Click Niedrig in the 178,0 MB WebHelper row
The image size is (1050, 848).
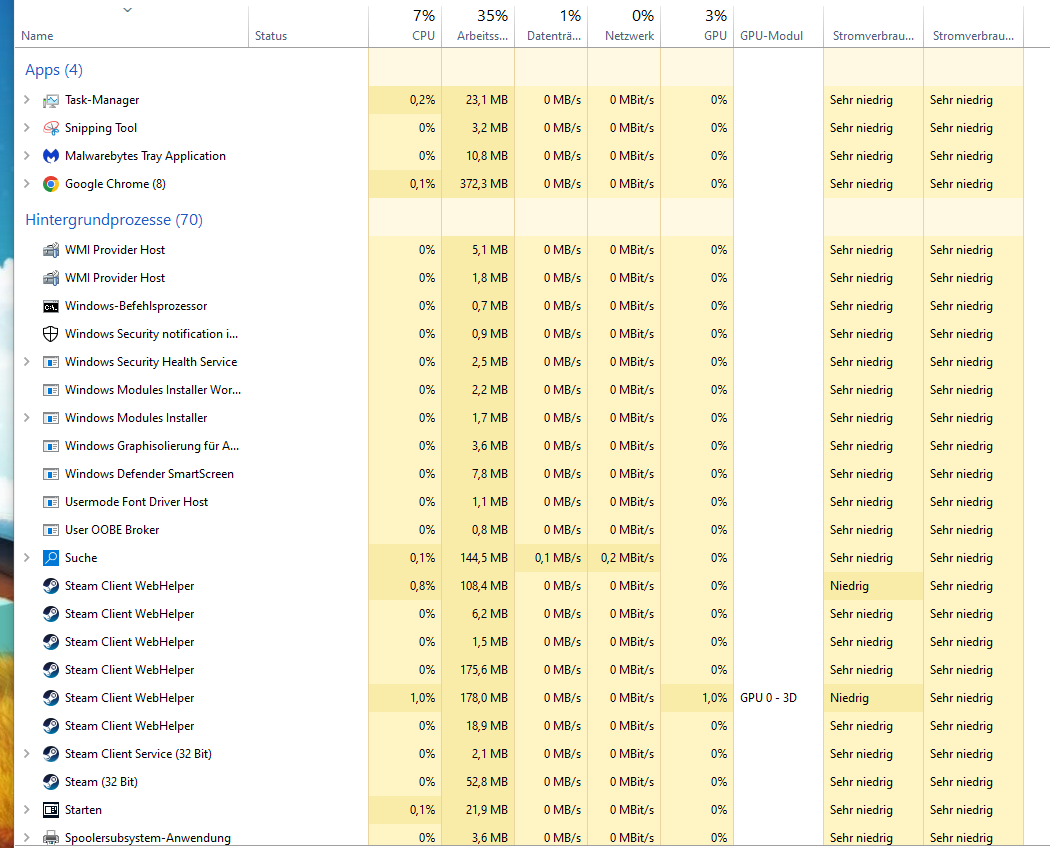[849, 698]
